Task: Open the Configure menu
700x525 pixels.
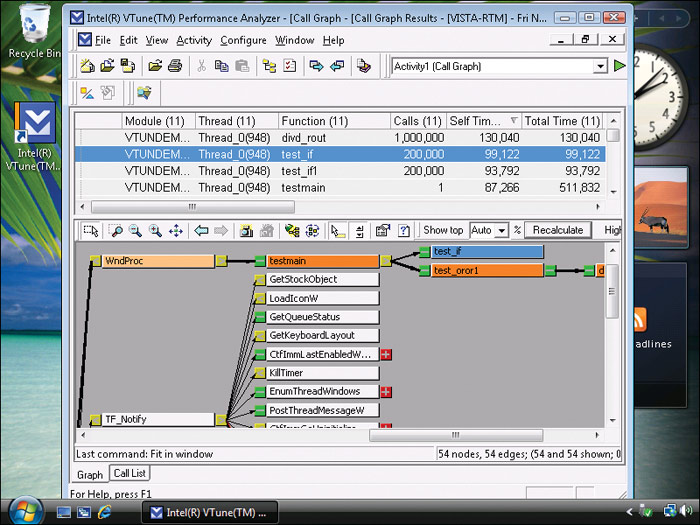Action: click(243, 40)
